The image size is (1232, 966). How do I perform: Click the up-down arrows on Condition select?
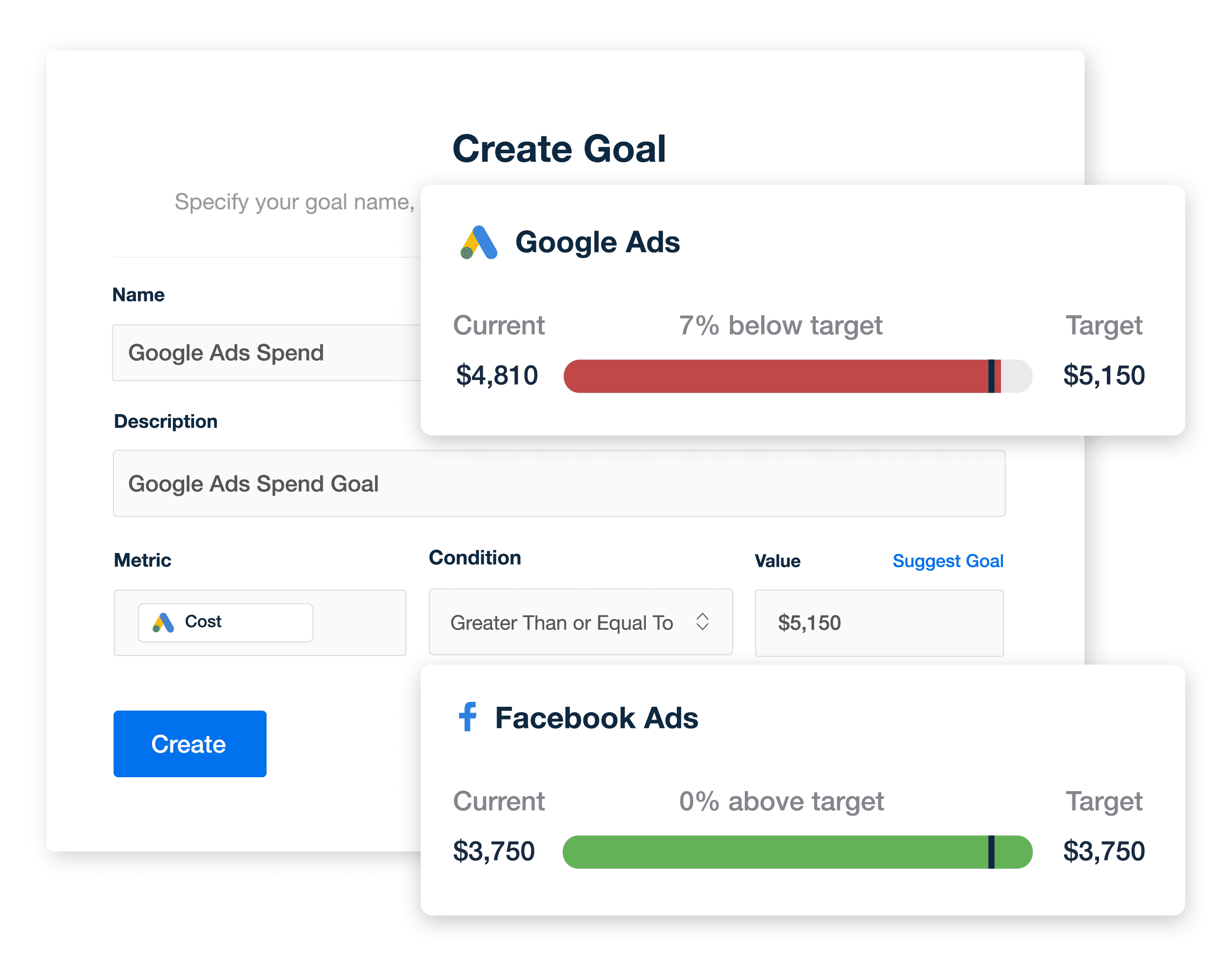[702, 621]
